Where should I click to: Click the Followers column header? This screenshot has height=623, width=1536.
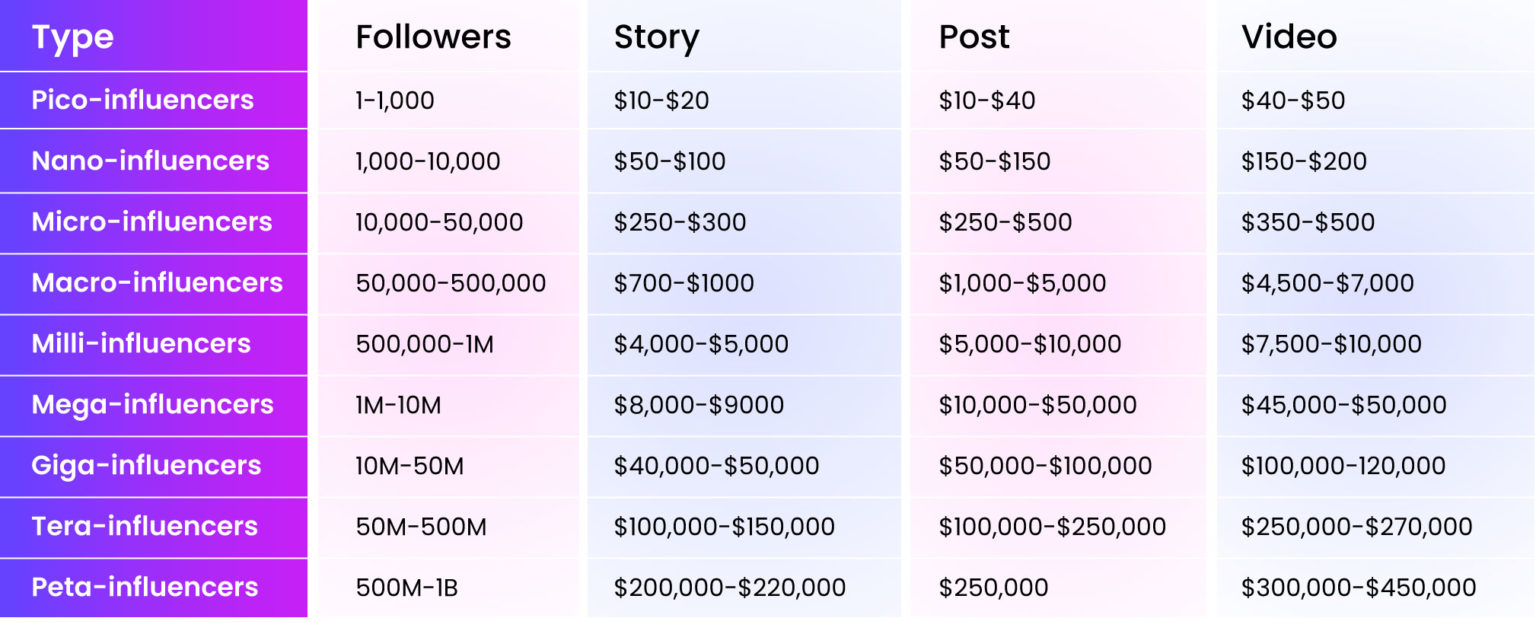click(433, 38)
